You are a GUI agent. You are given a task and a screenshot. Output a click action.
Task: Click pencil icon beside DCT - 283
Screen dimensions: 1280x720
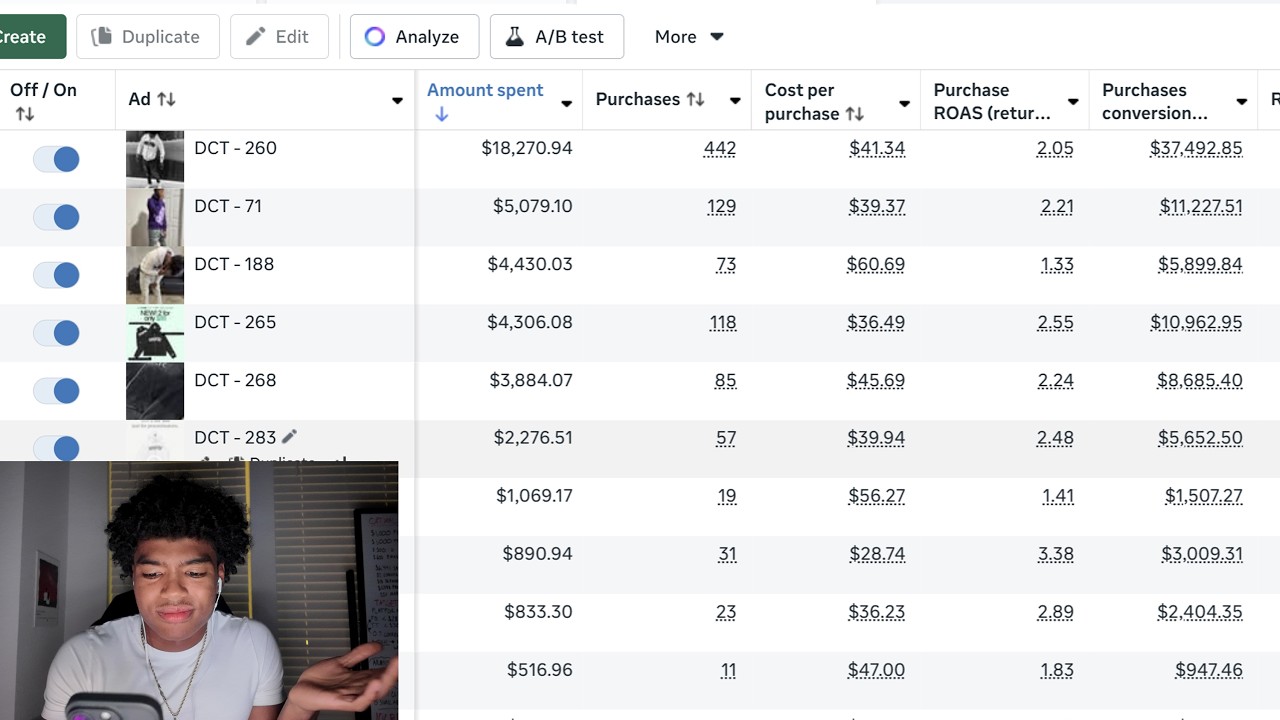289,437
